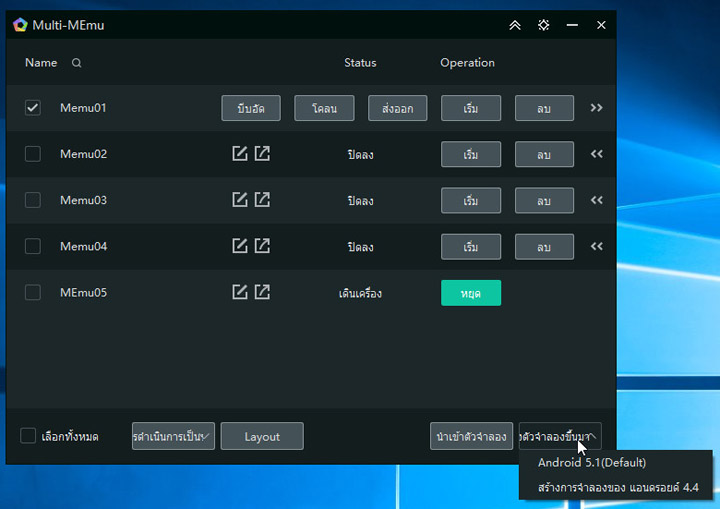Select the Memu02 name text

click(84, 154)
